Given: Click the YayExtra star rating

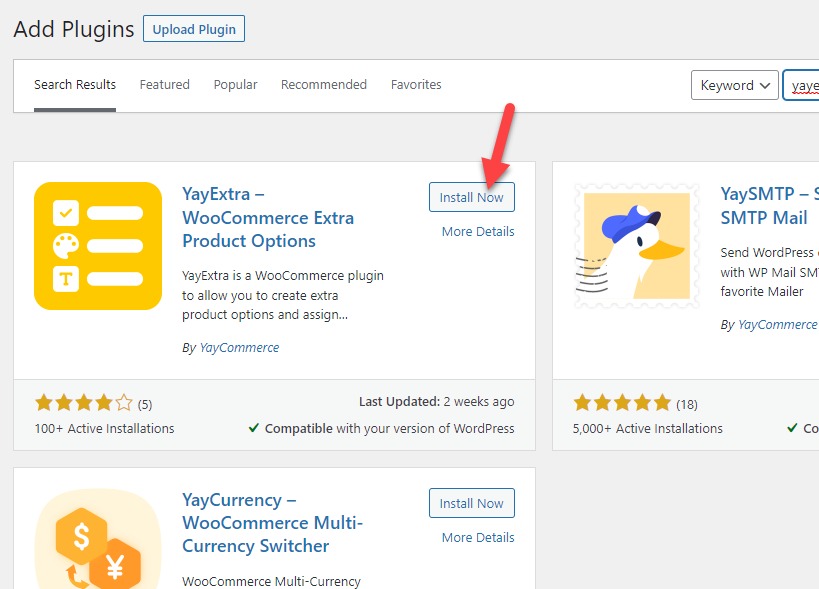Looking at the screenshot, I should click(x=84, y=403).
